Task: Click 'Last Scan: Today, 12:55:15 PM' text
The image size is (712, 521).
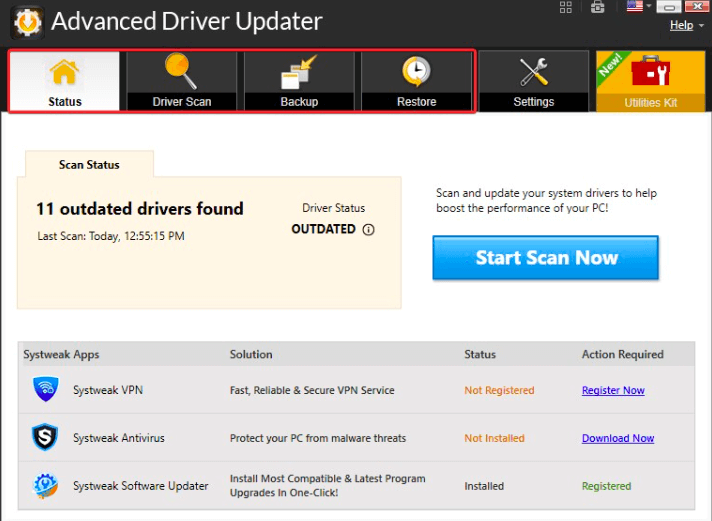Action: pos(111,236)
